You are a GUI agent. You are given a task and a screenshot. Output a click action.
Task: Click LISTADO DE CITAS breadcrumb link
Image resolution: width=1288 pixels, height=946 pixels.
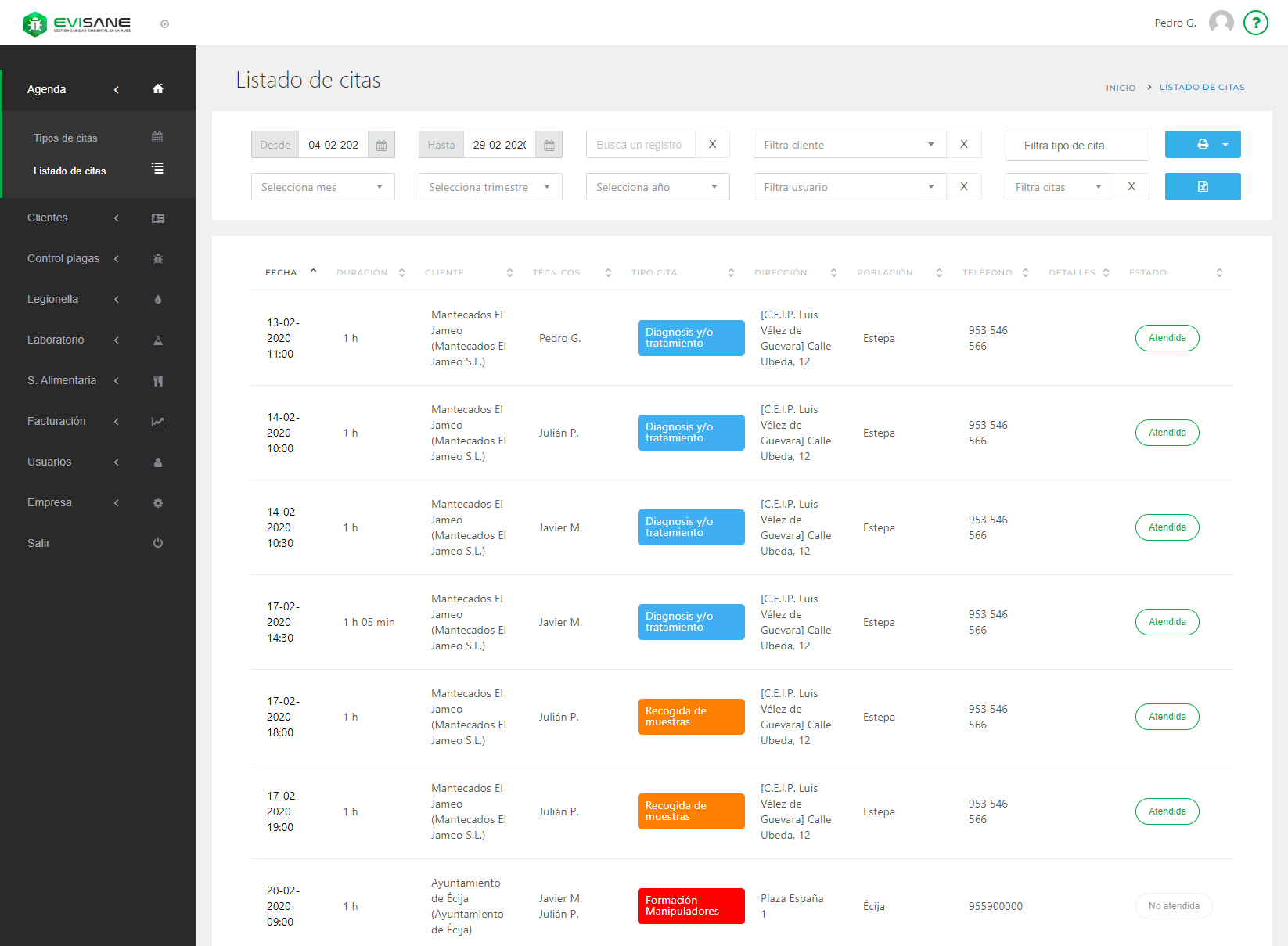(1202, 87)
